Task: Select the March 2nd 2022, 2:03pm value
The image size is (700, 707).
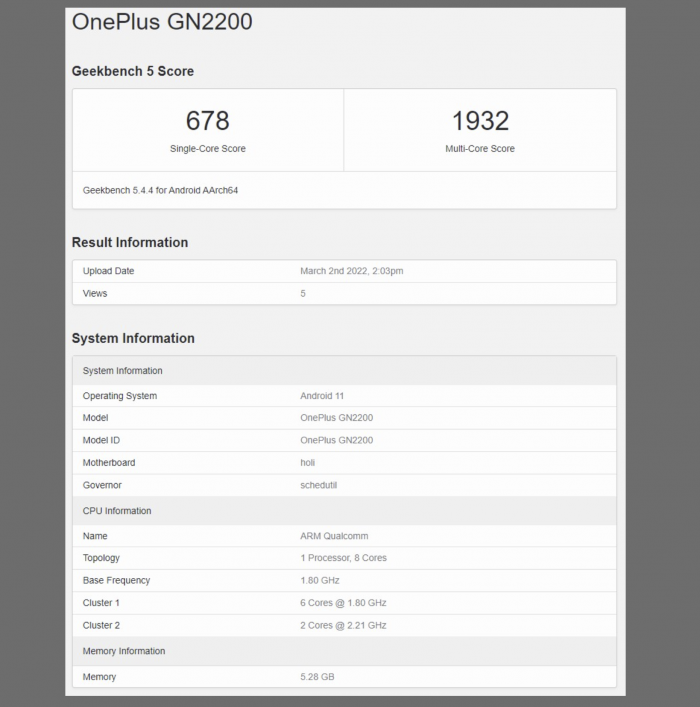Action: (x=352, y=271)
